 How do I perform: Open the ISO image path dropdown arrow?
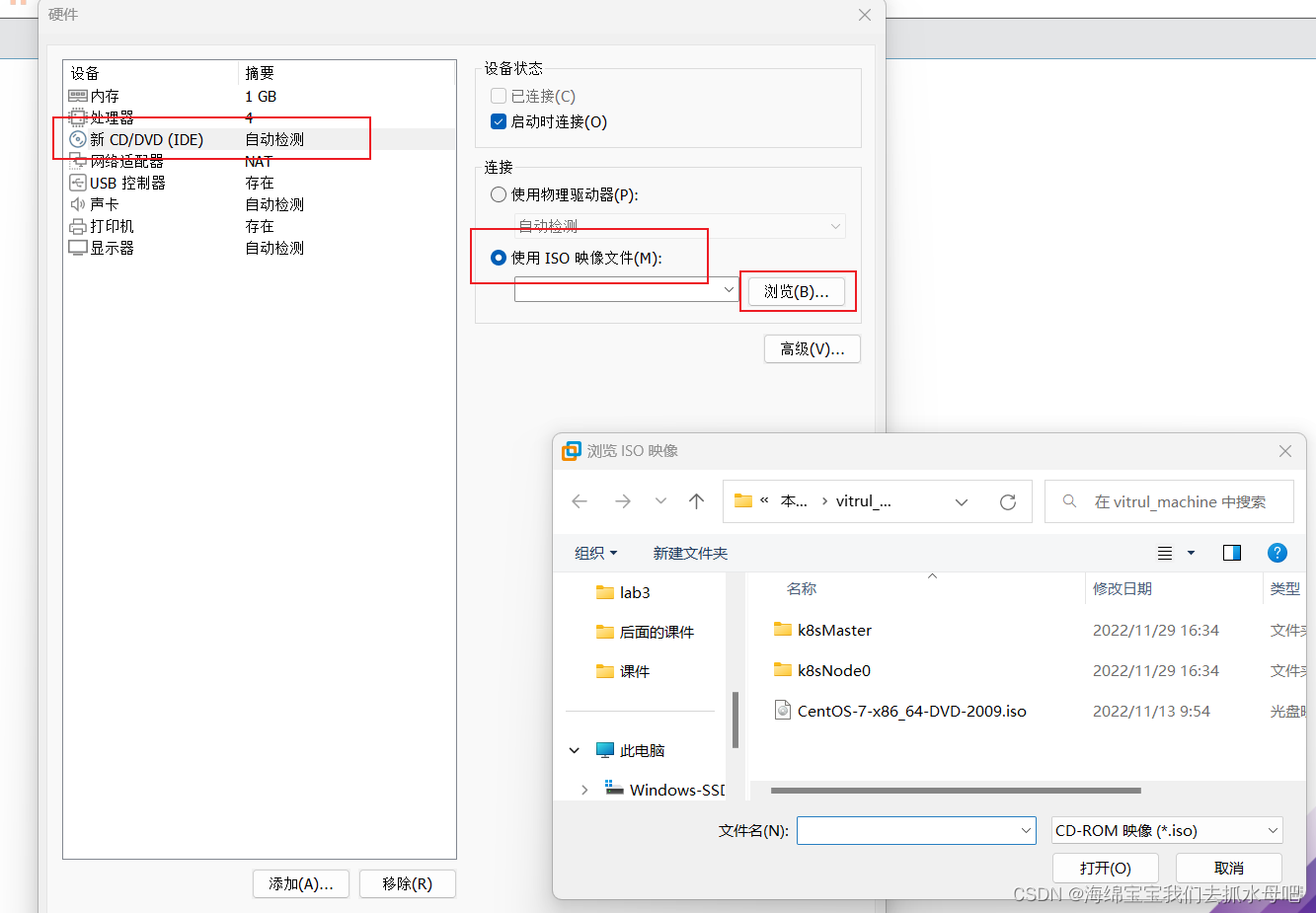tap(730, 289)
